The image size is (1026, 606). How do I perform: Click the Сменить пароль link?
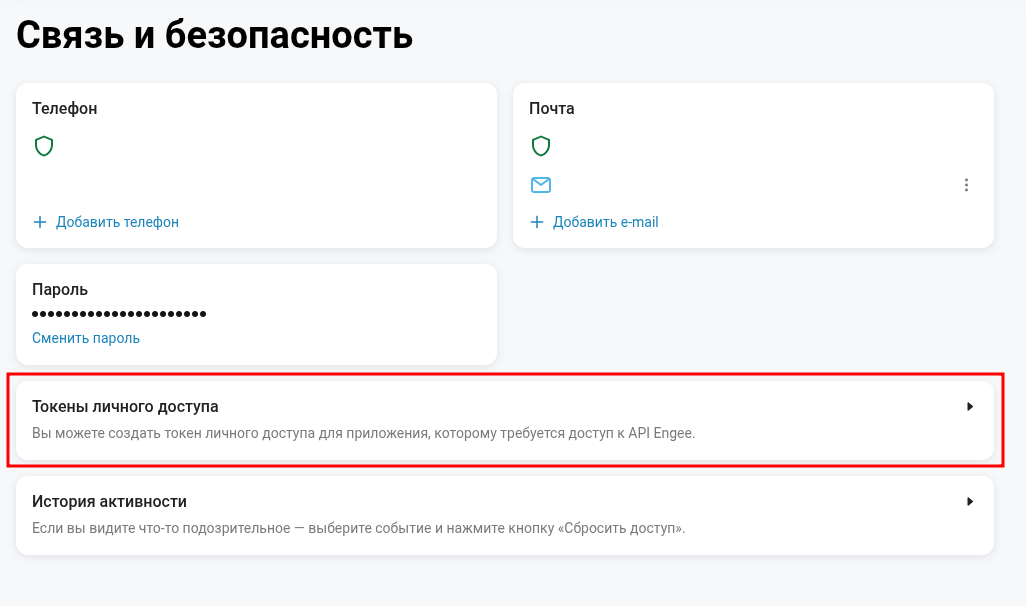coord(86,338)
